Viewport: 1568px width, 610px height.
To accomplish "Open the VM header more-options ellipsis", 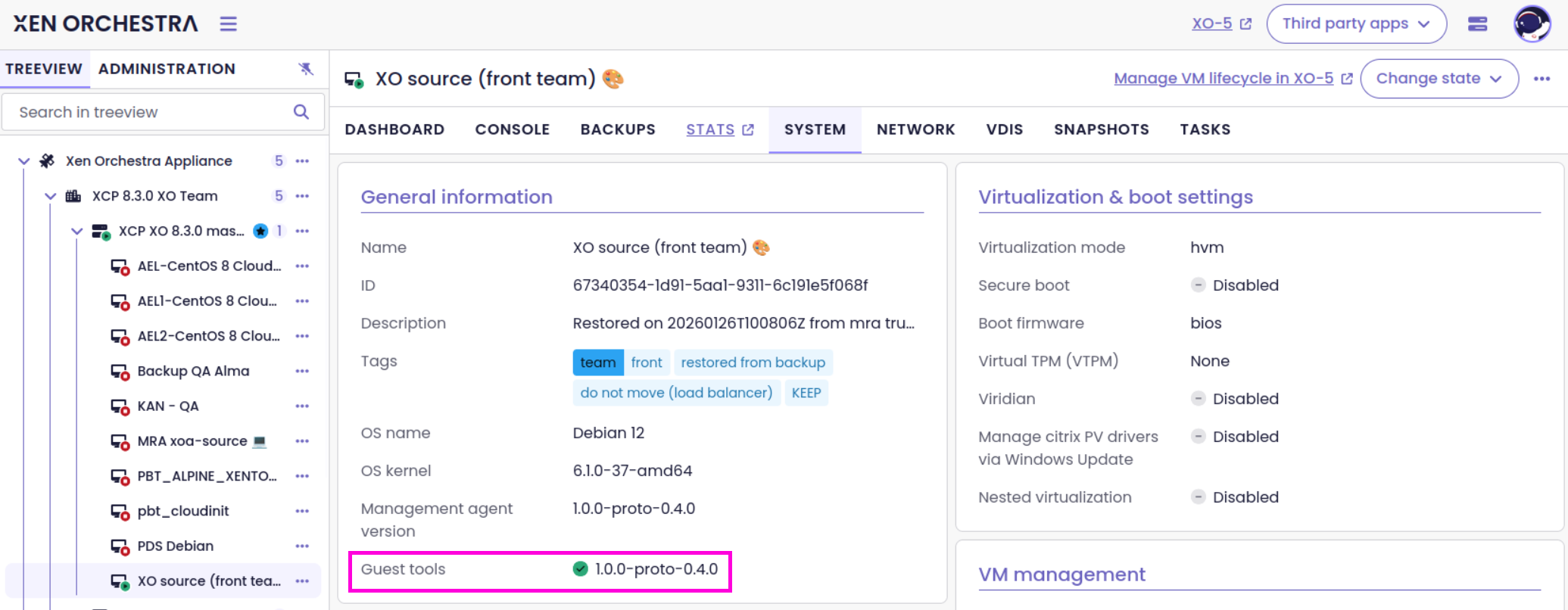I will coord(1542,79).
